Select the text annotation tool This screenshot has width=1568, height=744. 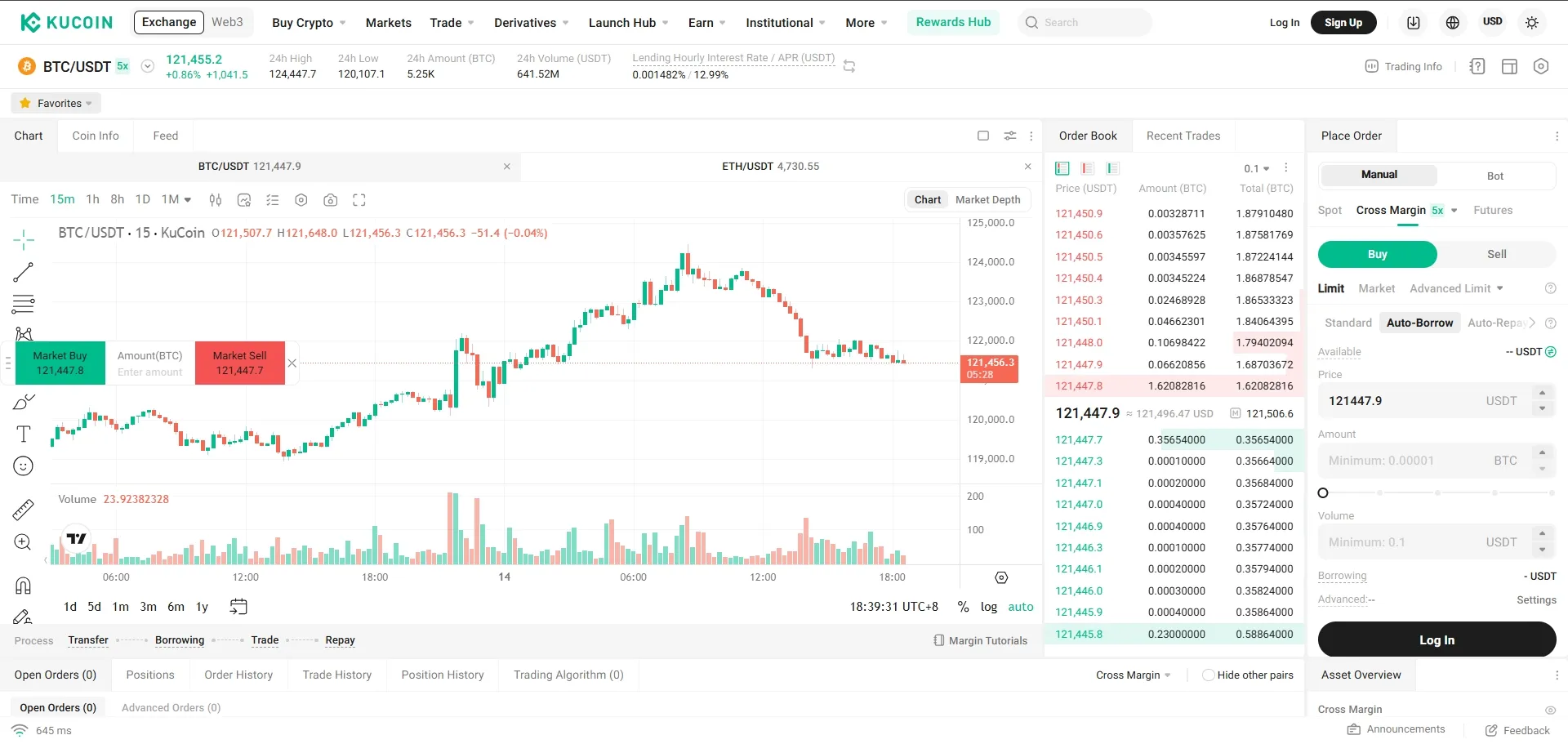tap(24, 434)
